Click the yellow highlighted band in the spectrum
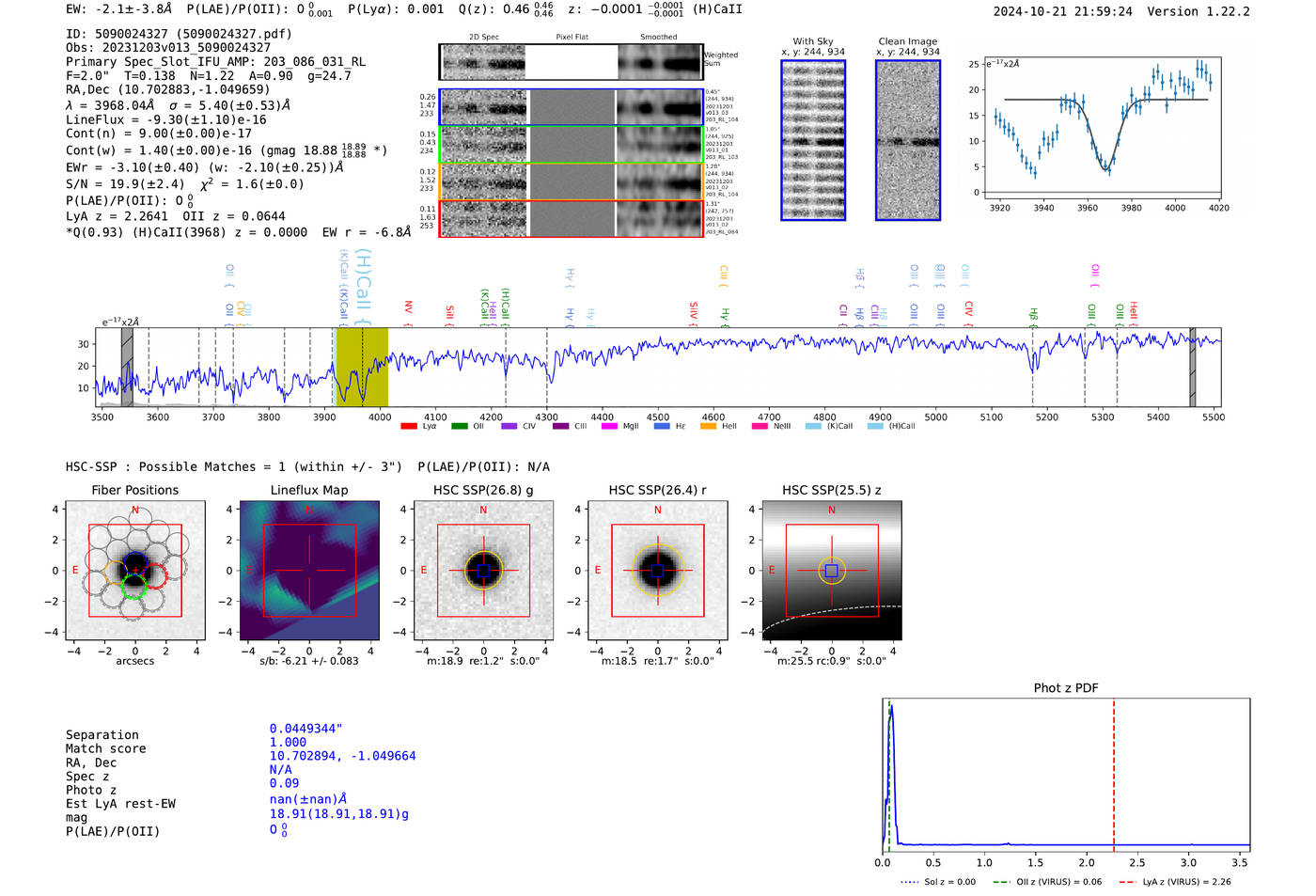 [362, 367]
